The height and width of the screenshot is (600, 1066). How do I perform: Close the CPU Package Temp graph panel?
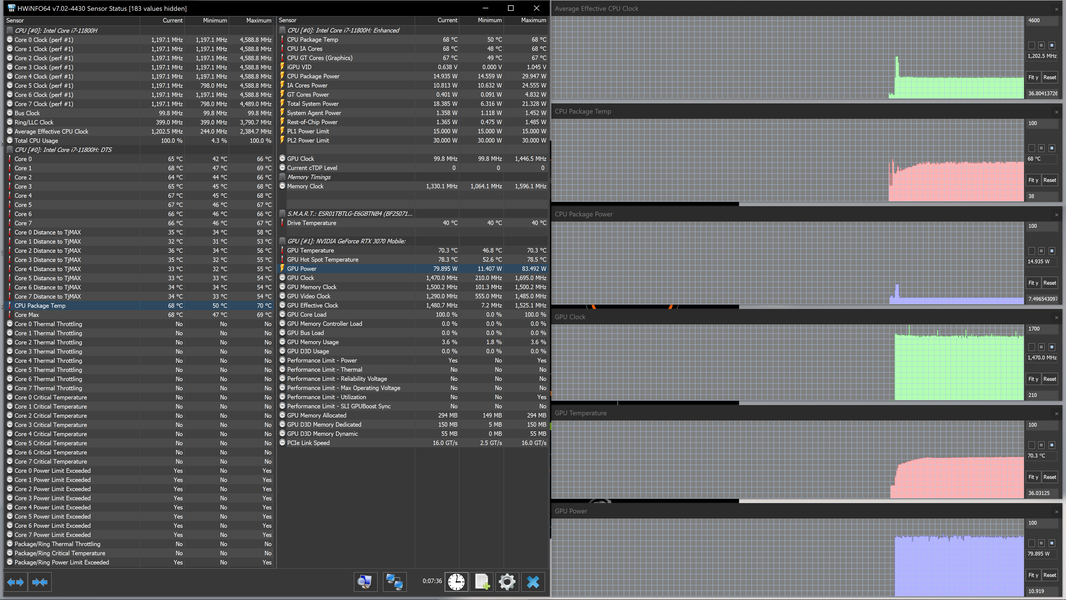point(1056,111)
